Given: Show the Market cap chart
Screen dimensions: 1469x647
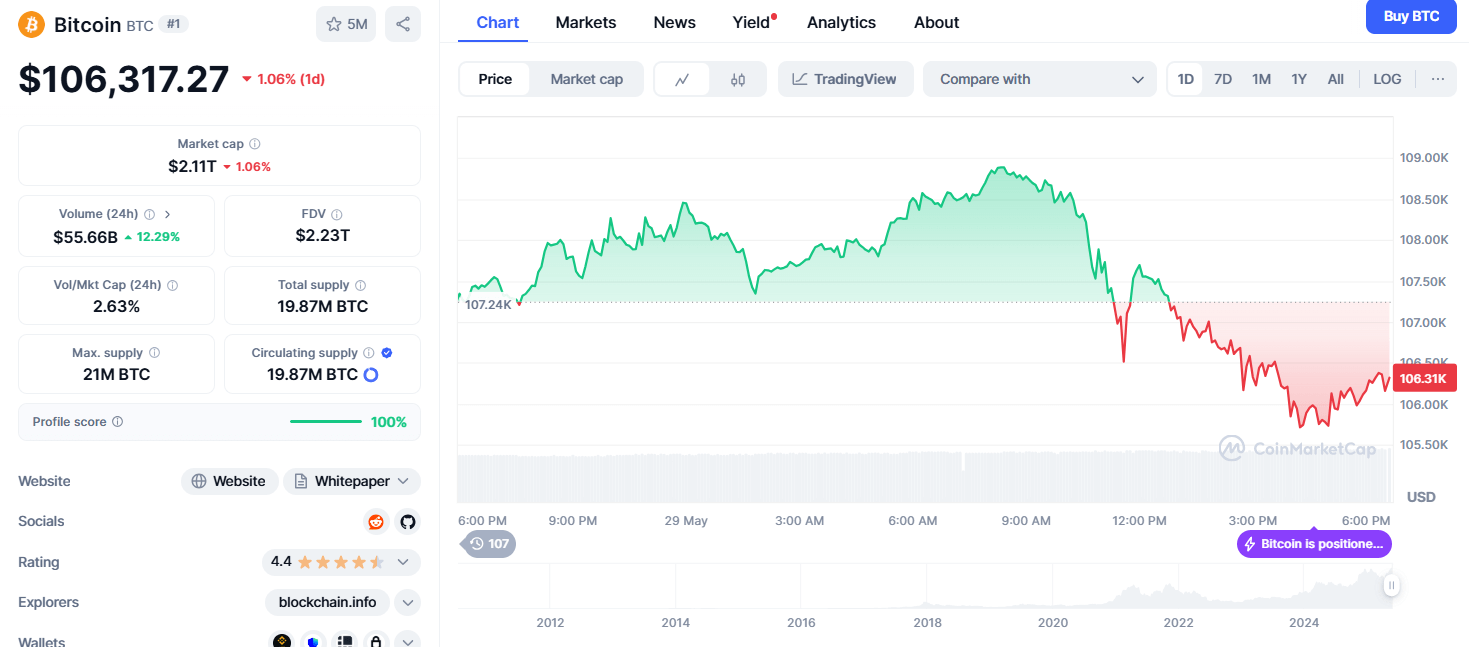Looking at the screenshot, I should [x=587, y=79].
